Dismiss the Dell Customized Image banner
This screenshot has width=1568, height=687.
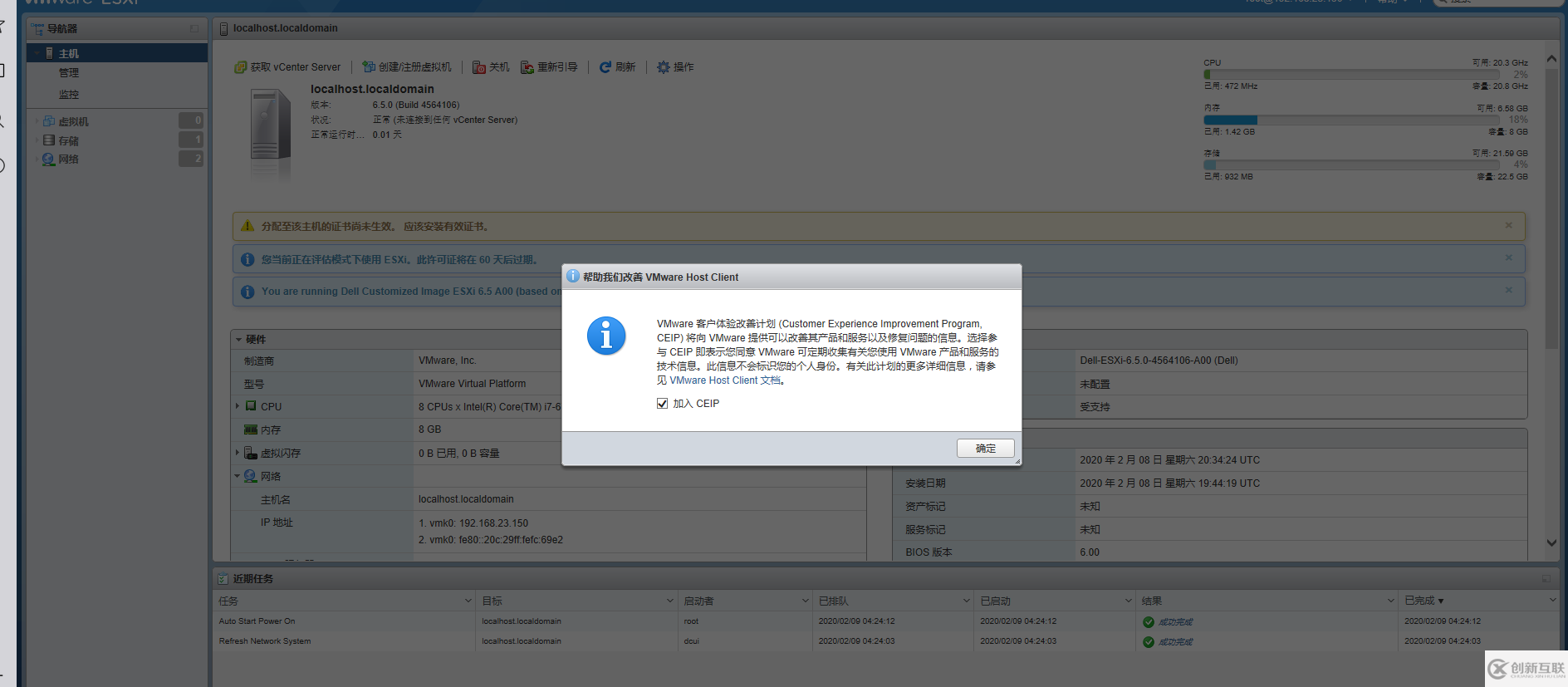1508,289
